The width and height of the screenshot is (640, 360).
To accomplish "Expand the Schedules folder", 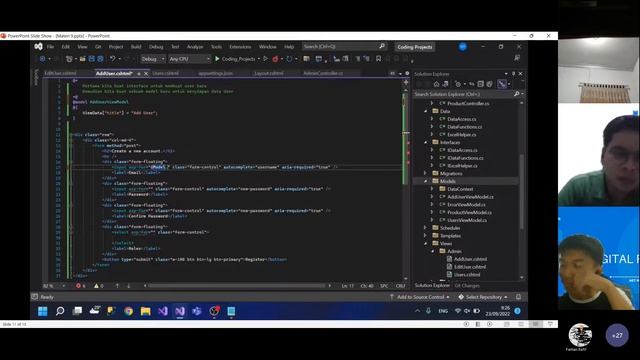I will [x=425, y=228].
